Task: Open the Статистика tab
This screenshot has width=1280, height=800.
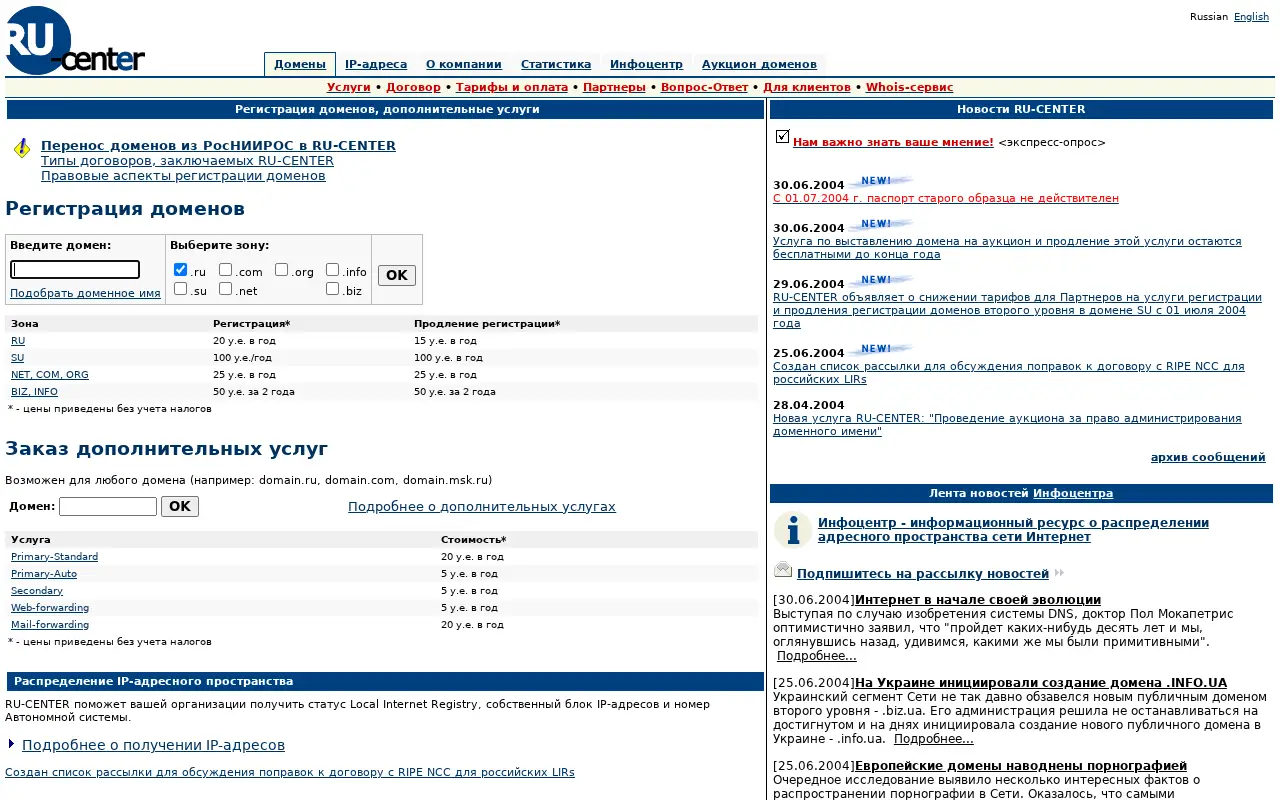Action: tap(556, 64)
